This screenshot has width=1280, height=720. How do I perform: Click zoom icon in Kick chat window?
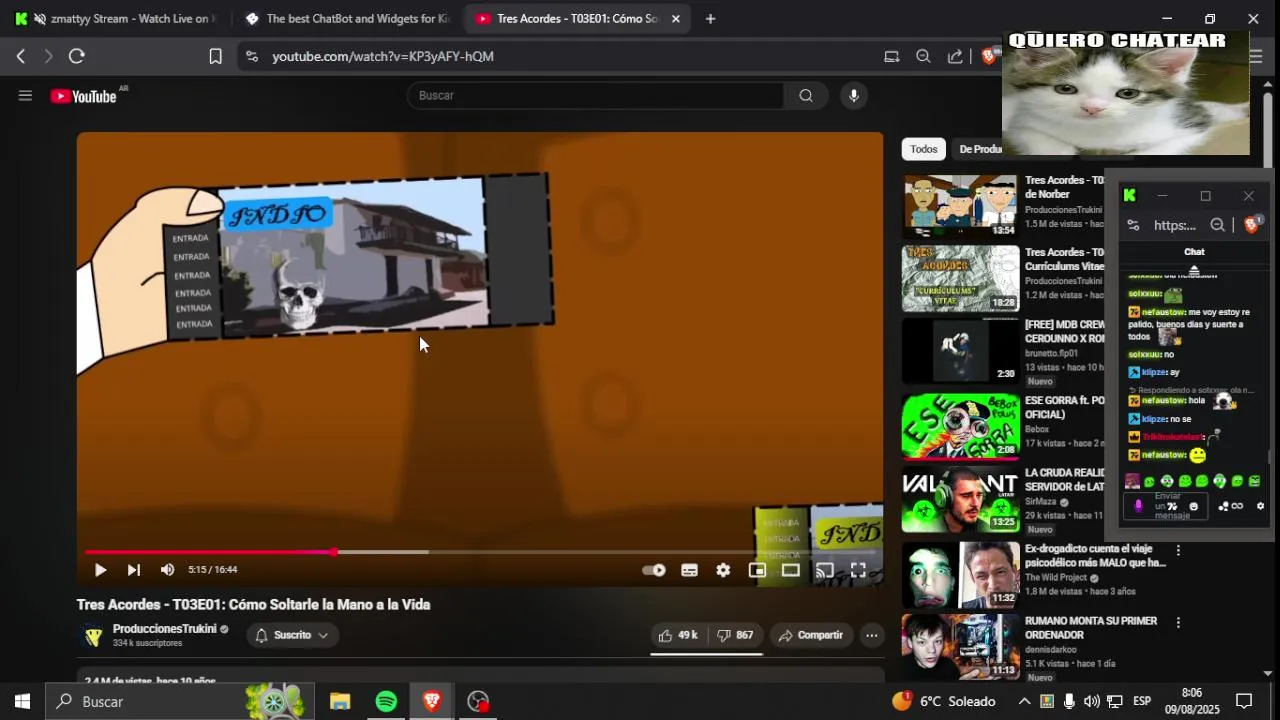(x=1217, y=226)
